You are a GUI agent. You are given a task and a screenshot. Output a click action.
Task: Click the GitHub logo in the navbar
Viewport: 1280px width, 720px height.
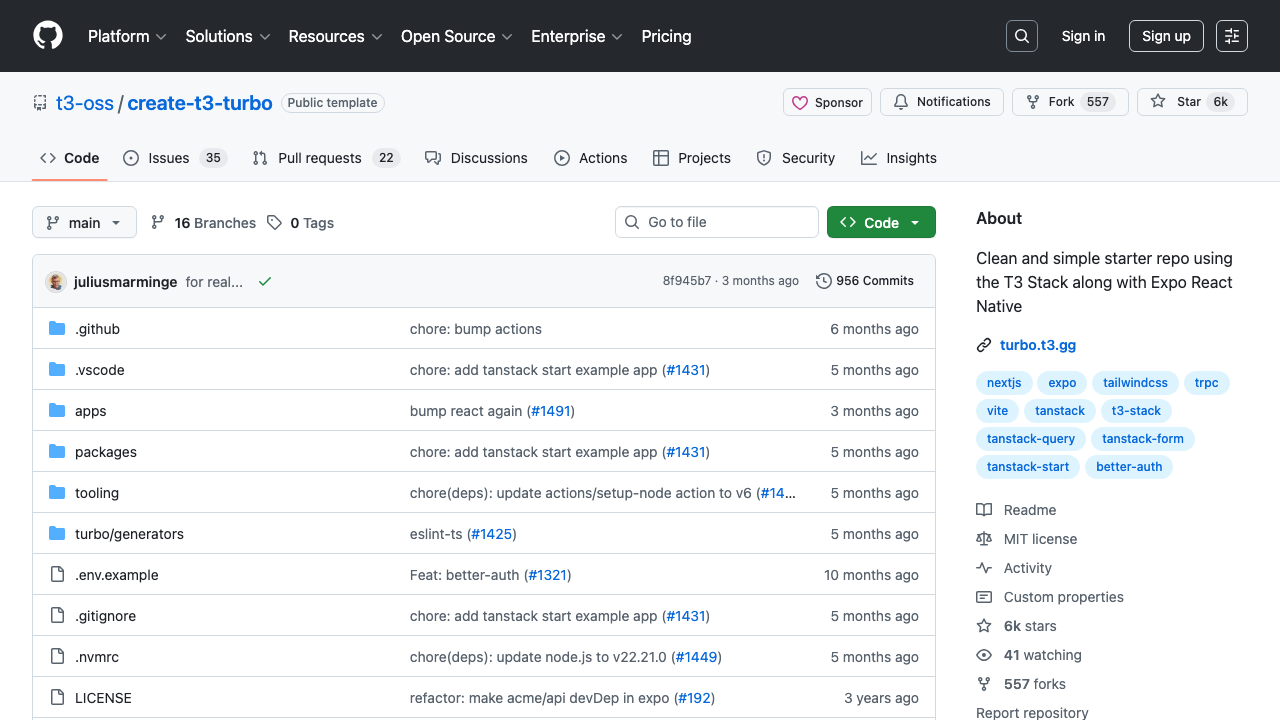pos(47,36)
